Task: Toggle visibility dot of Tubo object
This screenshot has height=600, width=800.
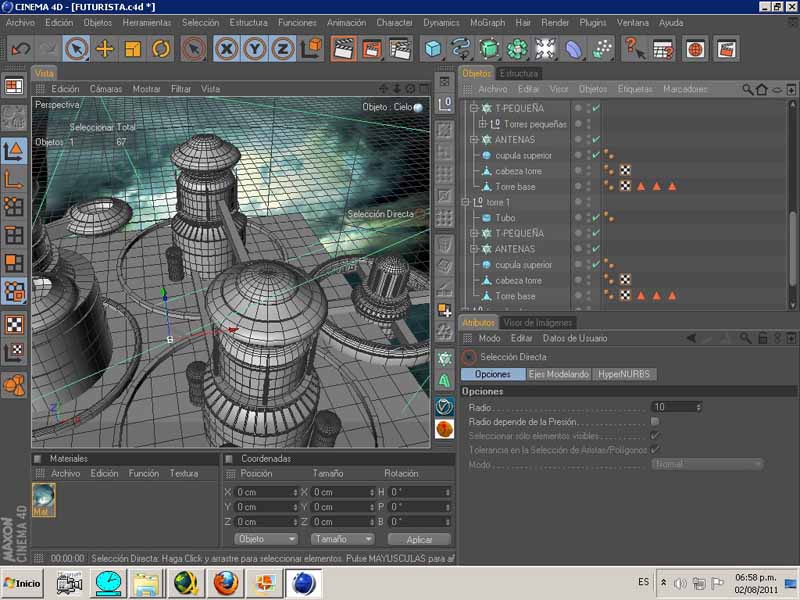Action: click(578, 218)
